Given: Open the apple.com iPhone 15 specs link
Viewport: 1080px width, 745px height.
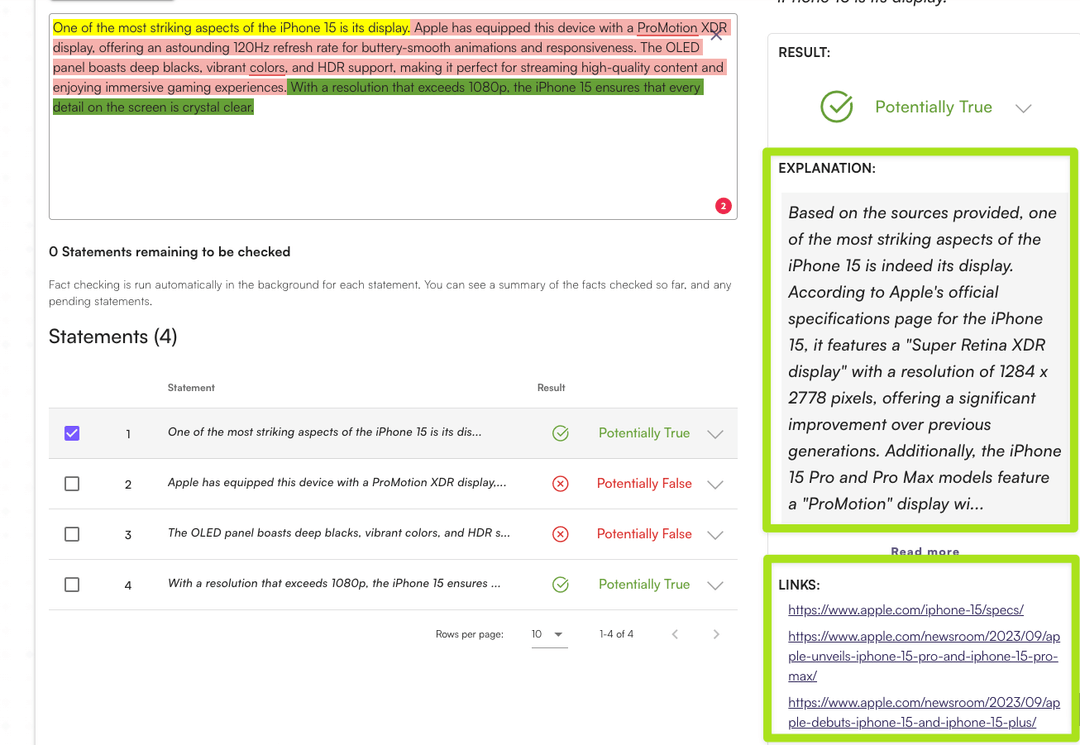Looking at the screenshot, I should 906,609.
